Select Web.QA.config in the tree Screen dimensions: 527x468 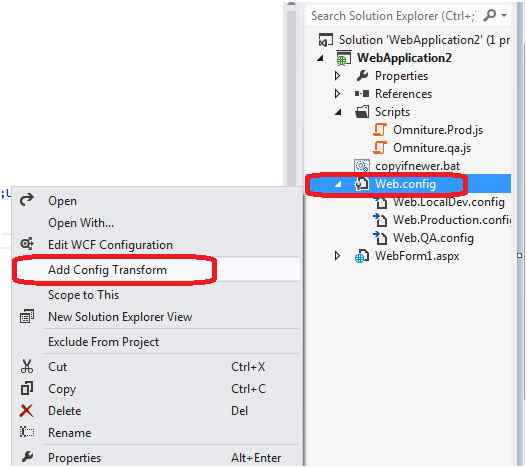(433, 238)
